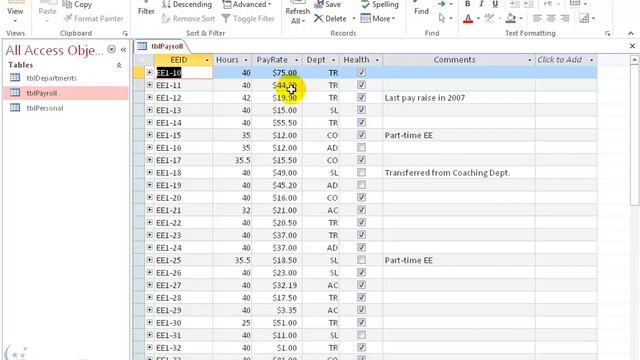Run the Spelling check

coord(380,4)
